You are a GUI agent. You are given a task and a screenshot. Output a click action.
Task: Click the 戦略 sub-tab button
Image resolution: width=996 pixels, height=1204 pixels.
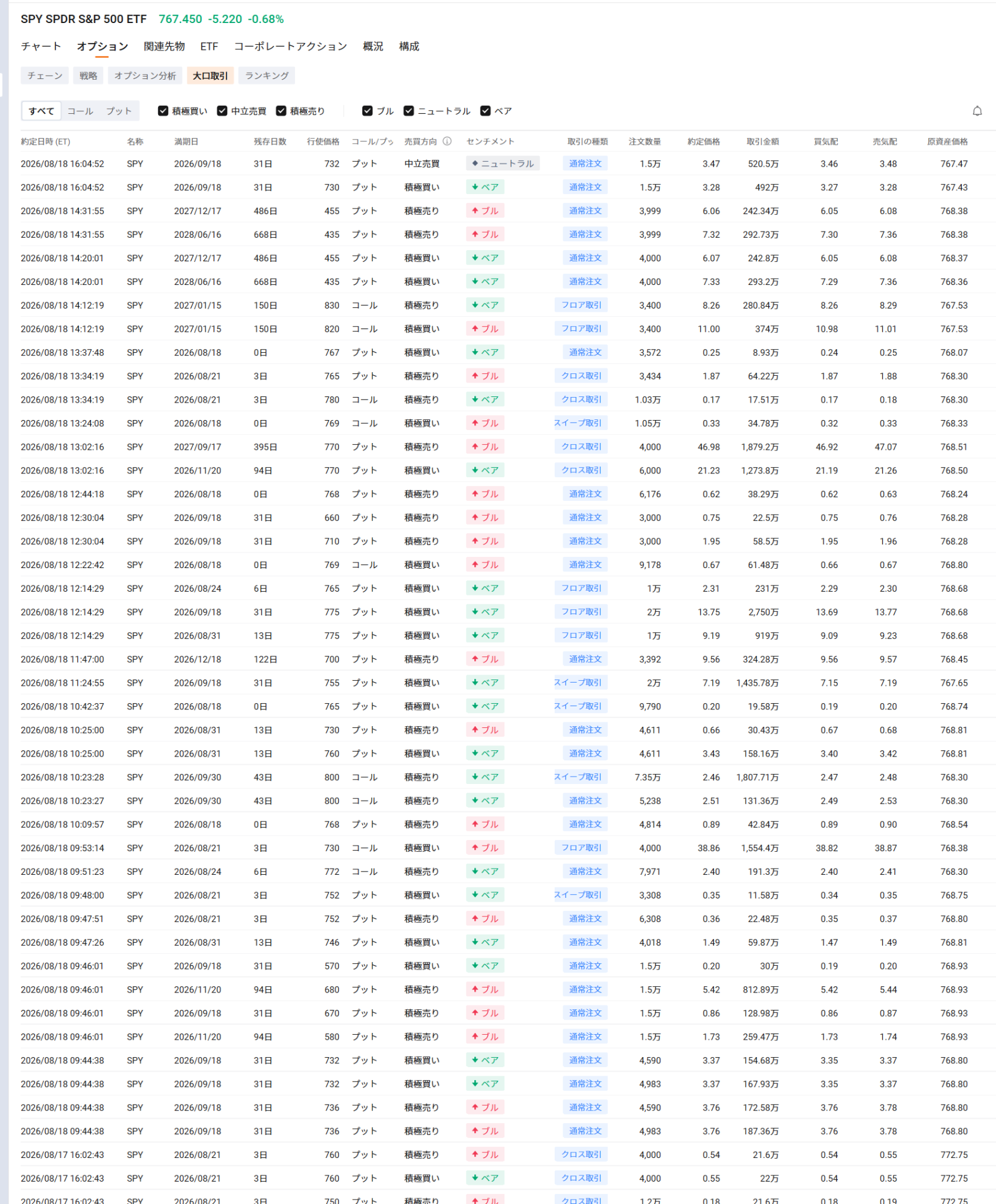click(x=88, y=75)
